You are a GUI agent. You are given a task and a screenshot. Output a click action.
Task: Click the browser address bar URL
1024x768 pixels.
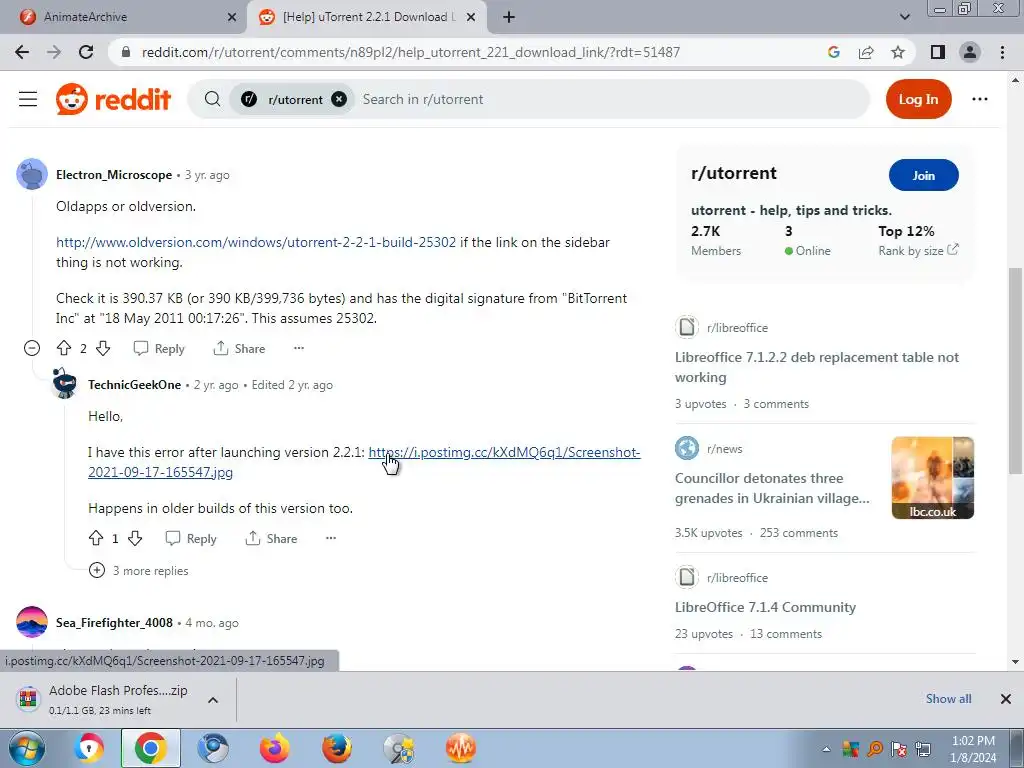pos(411,52)
